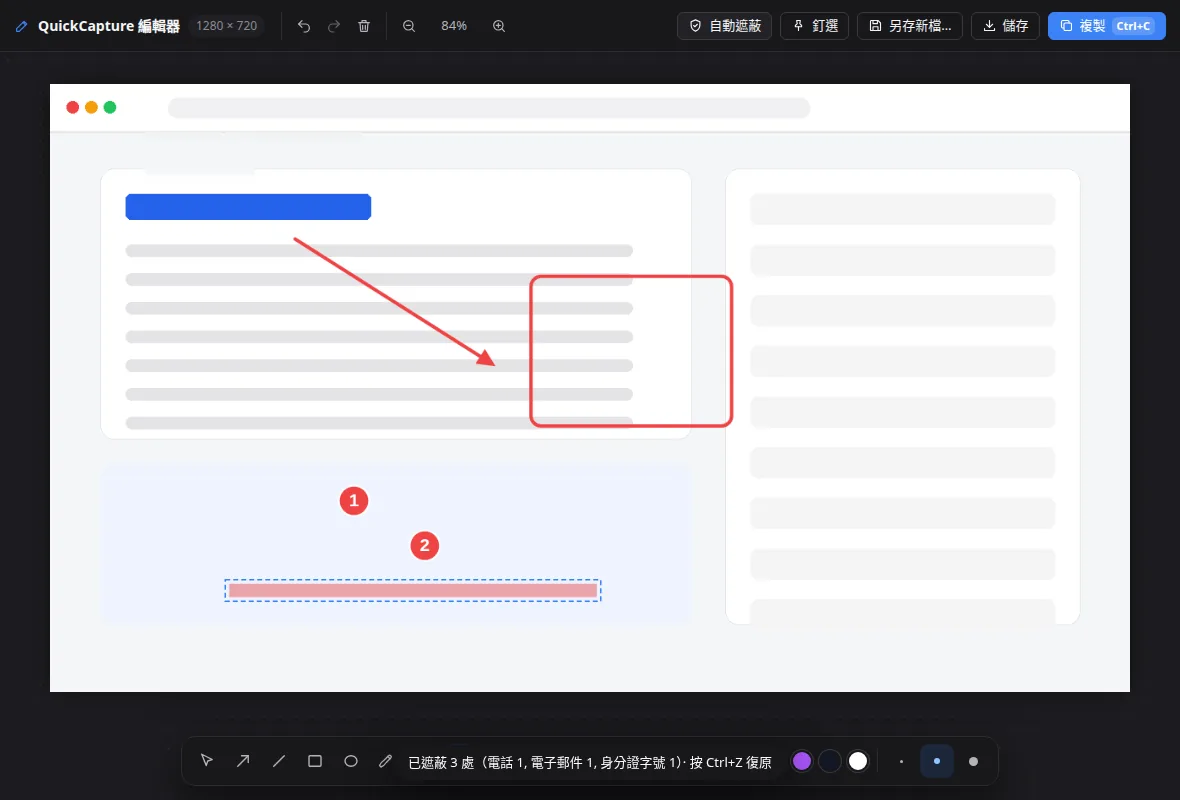Undo the last edit

click(x=304, y=26)
